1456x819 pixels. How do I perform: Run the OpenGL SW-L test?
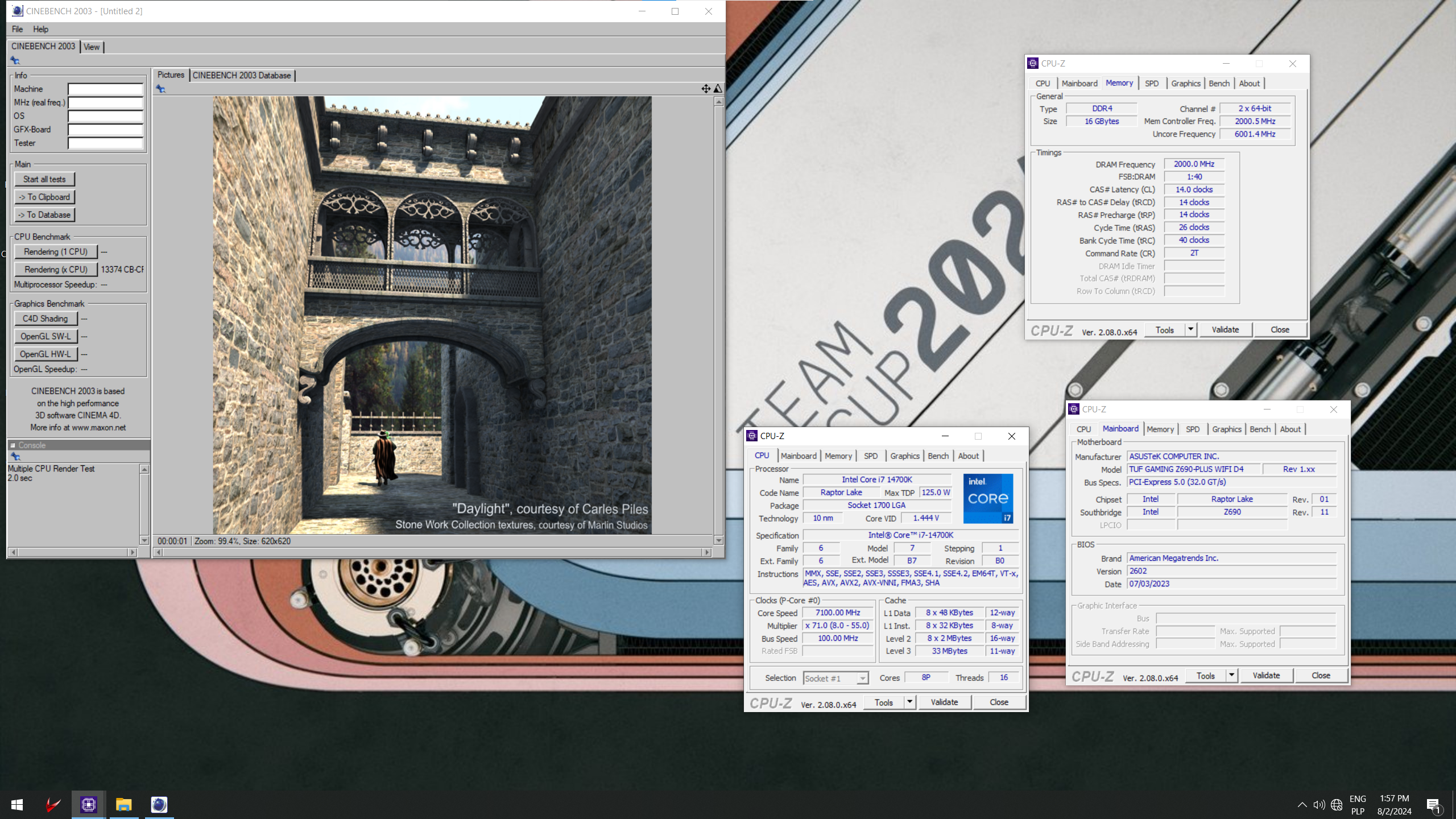tap(45, 336)
